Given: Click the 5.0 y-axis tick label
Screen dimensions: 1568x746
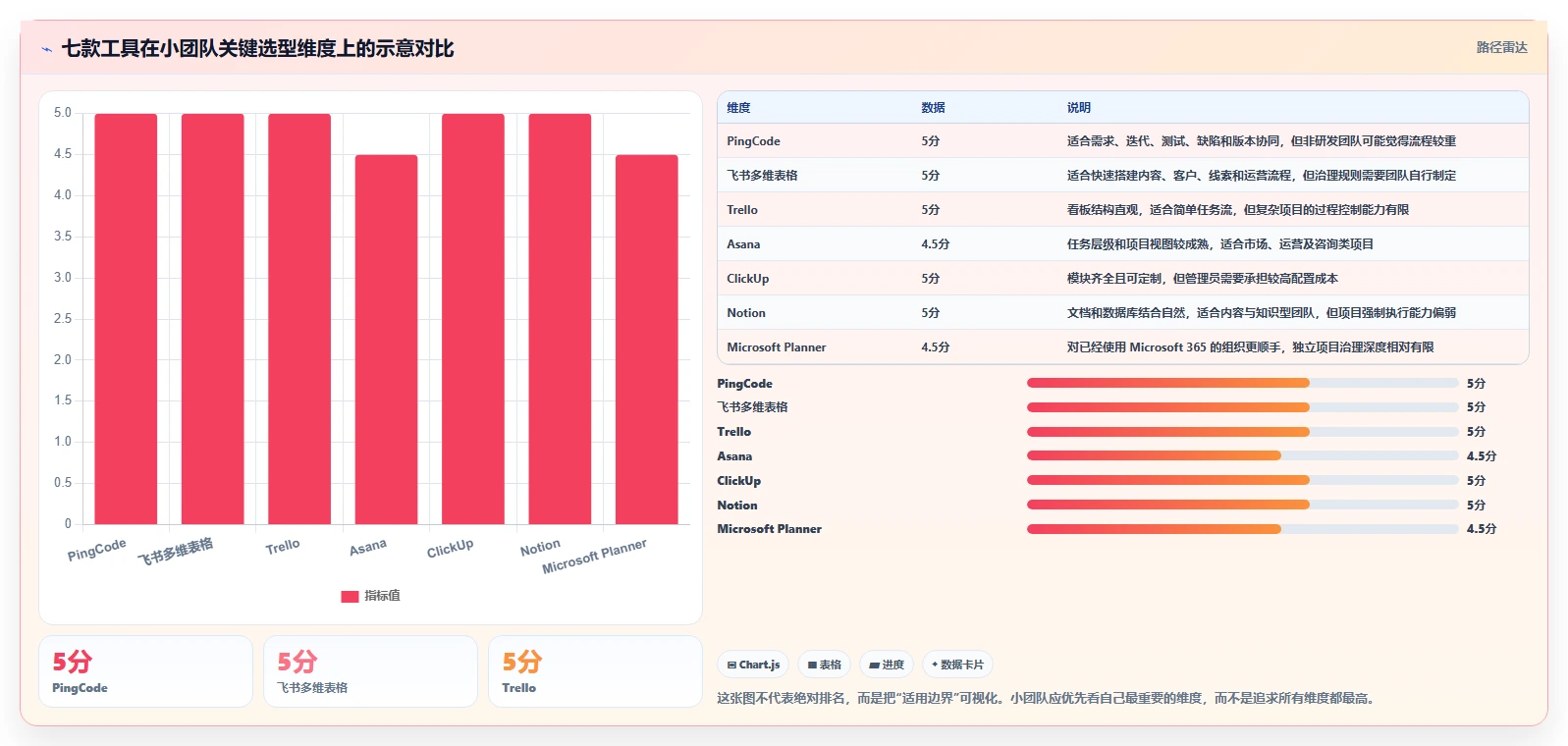Looking at the screenshot, I should (x=63, y=113).
